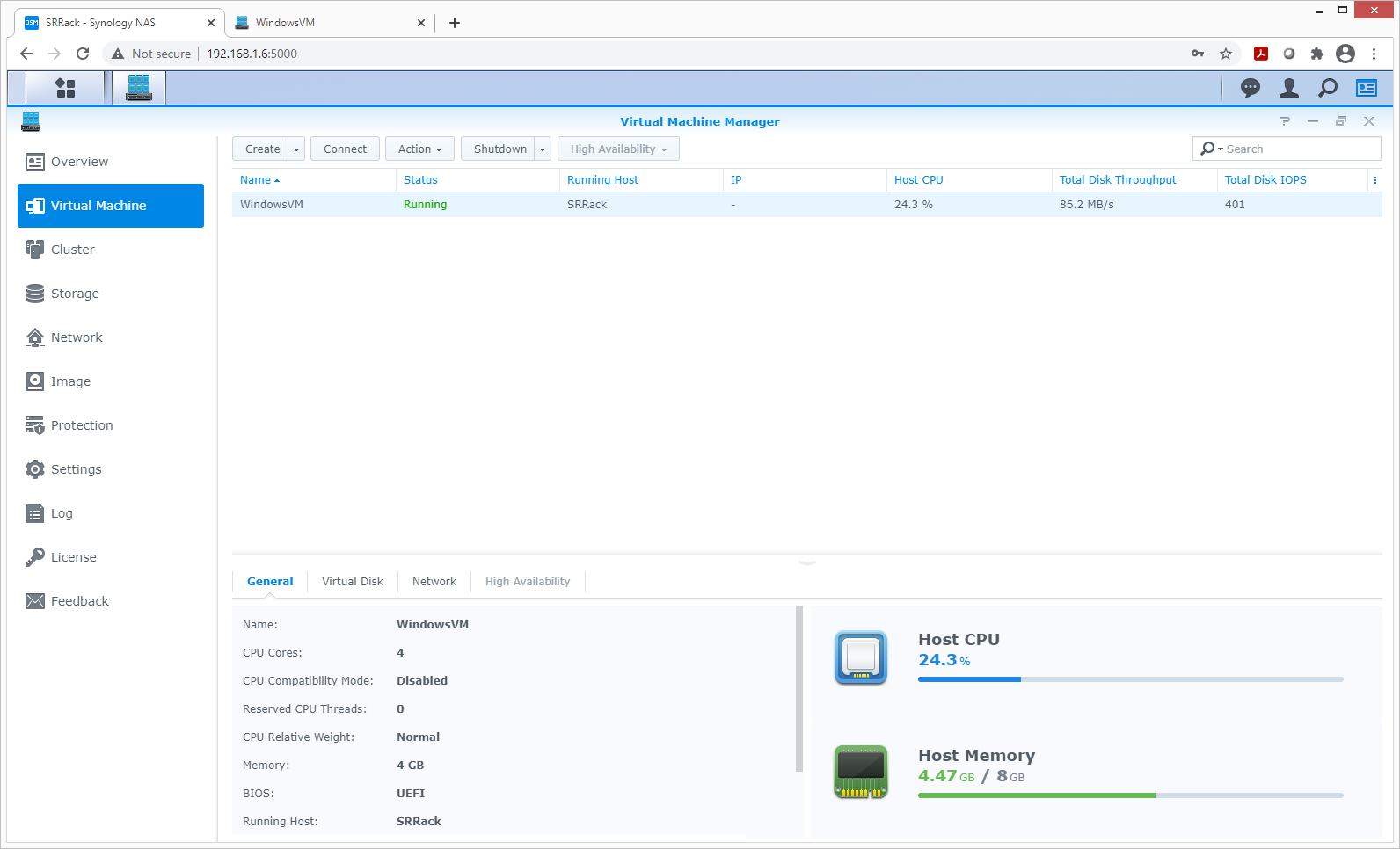Click the Host CPU chip icon
The height and width of the screenshot is (849, 1400).
[861, 657]
